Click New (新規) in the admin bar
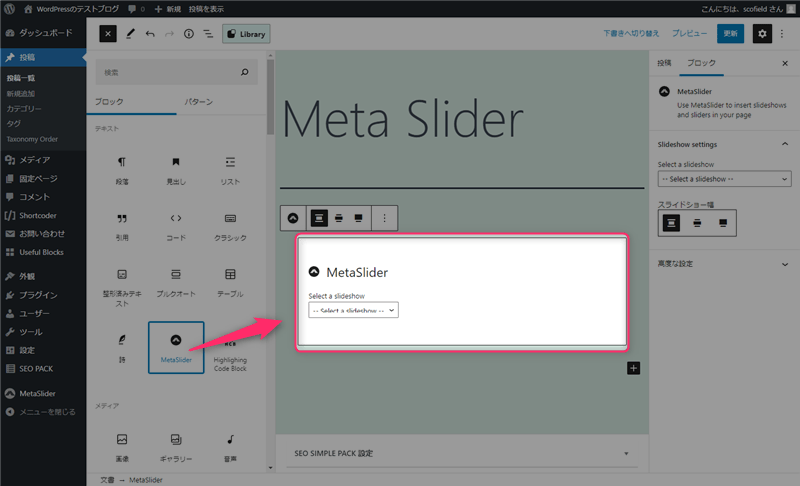 tap(168, 9)
